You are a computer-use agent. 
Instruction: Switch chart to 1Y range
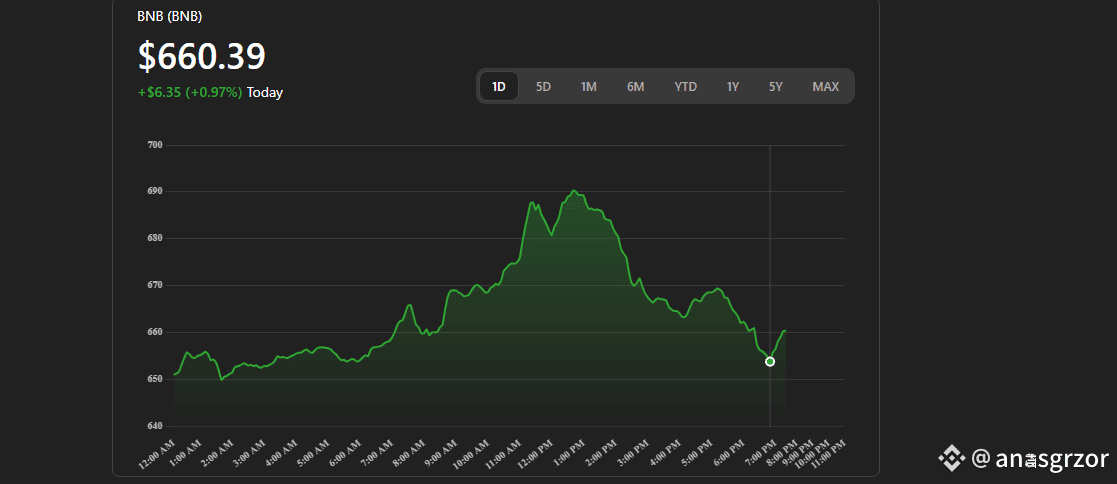733,86
